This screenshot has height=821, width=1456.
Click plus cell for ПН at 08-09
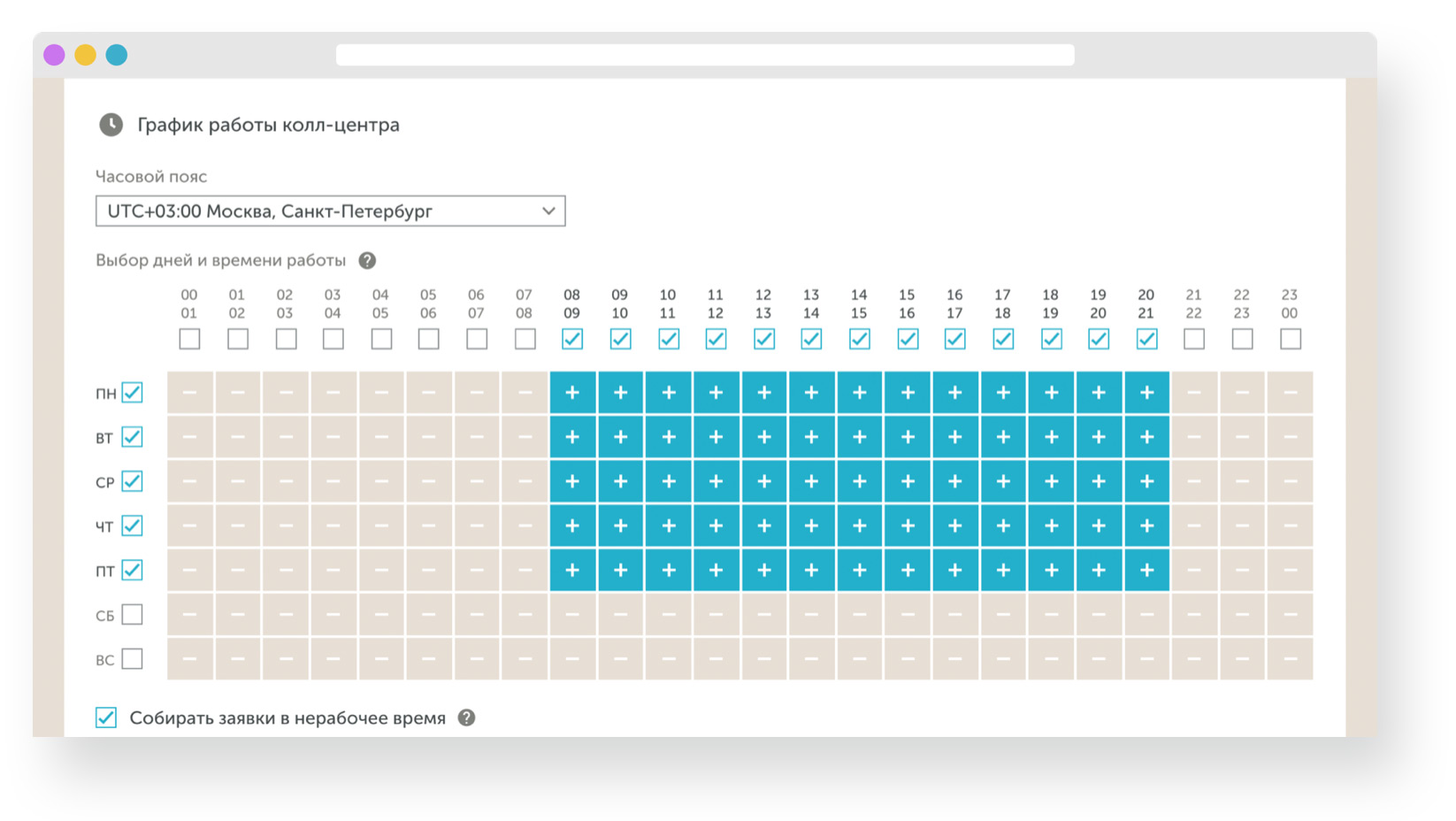coord(572,393)
